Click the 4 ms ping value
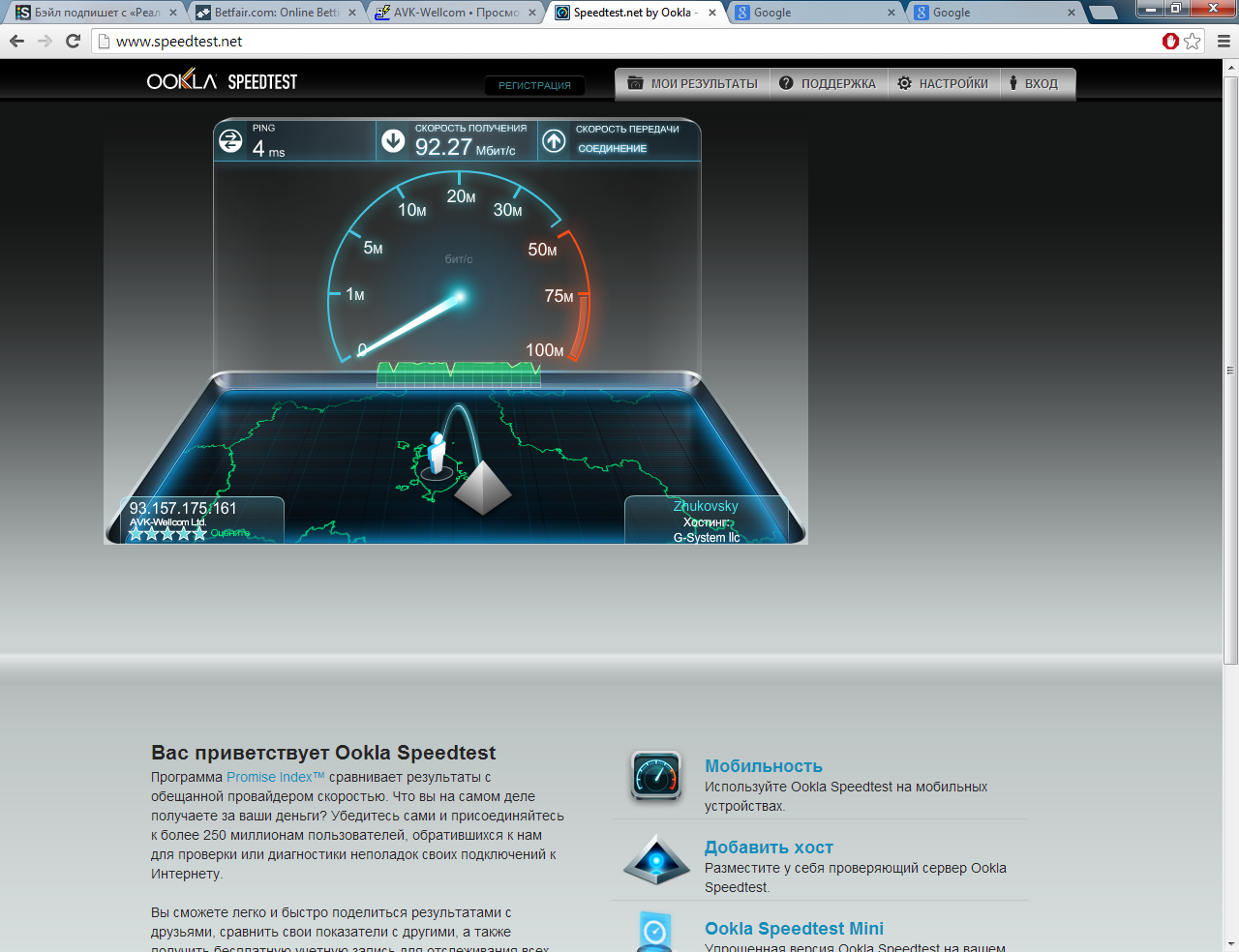1239x952 pixels. pyautogui.click(x=268, y=148)
